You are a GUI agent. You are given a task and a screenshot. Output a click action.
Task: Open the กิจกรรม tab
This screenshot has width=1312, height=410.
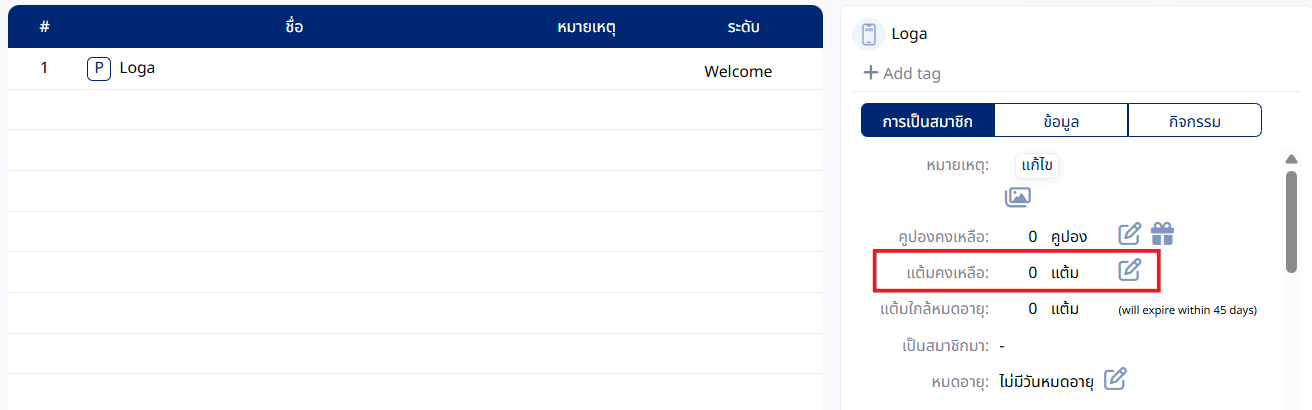coord(1195,121)
